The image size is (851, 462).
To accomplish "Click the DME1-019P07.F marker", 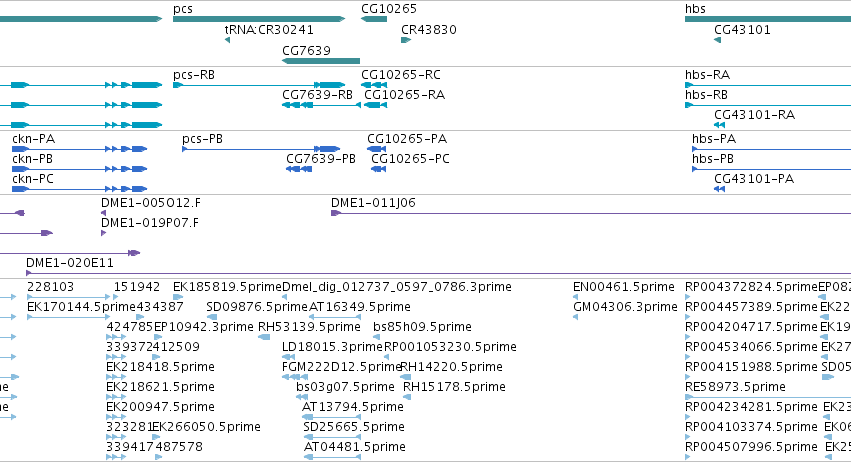I will point(104,233).
